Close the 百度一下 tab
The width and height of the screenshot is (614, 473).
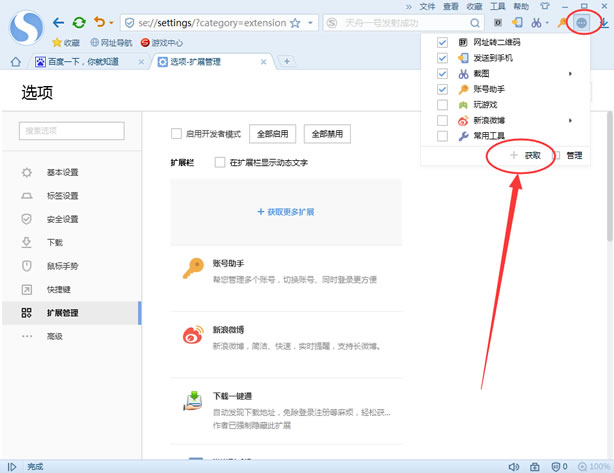[x=141, y=62]
